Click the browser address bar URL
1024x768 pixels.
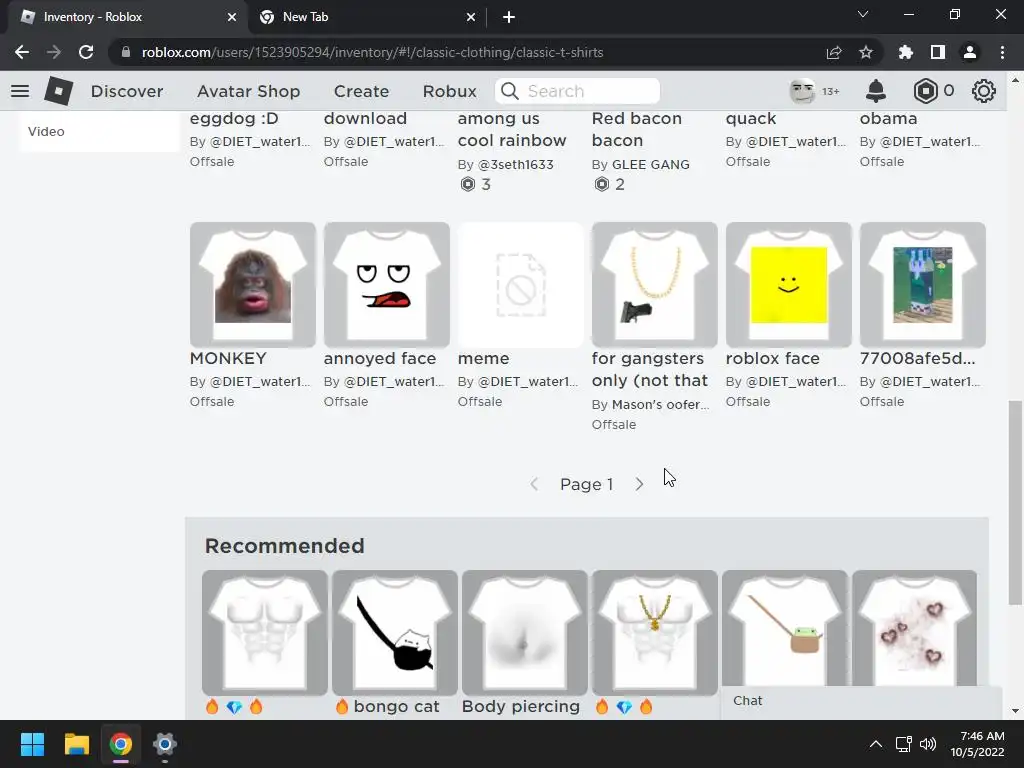[x=372, y=52]
